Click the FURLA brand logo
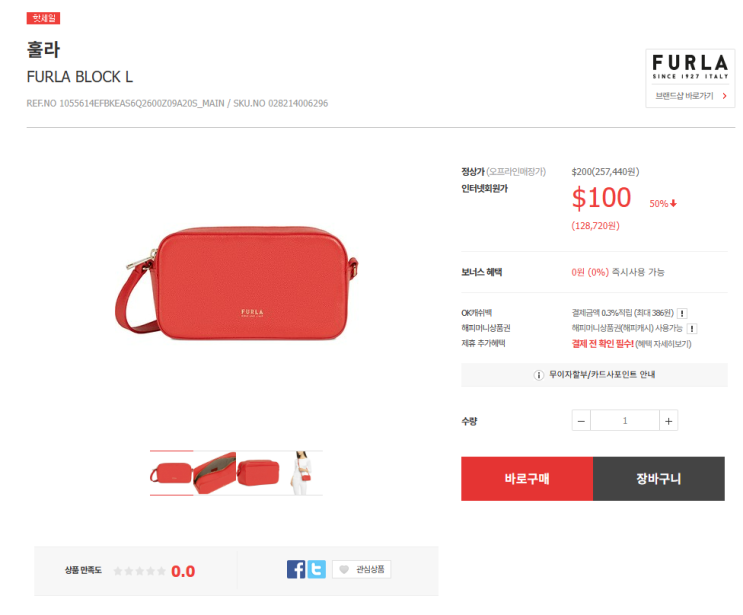Viewport: 743px width, 615px height. pos(690,66)
